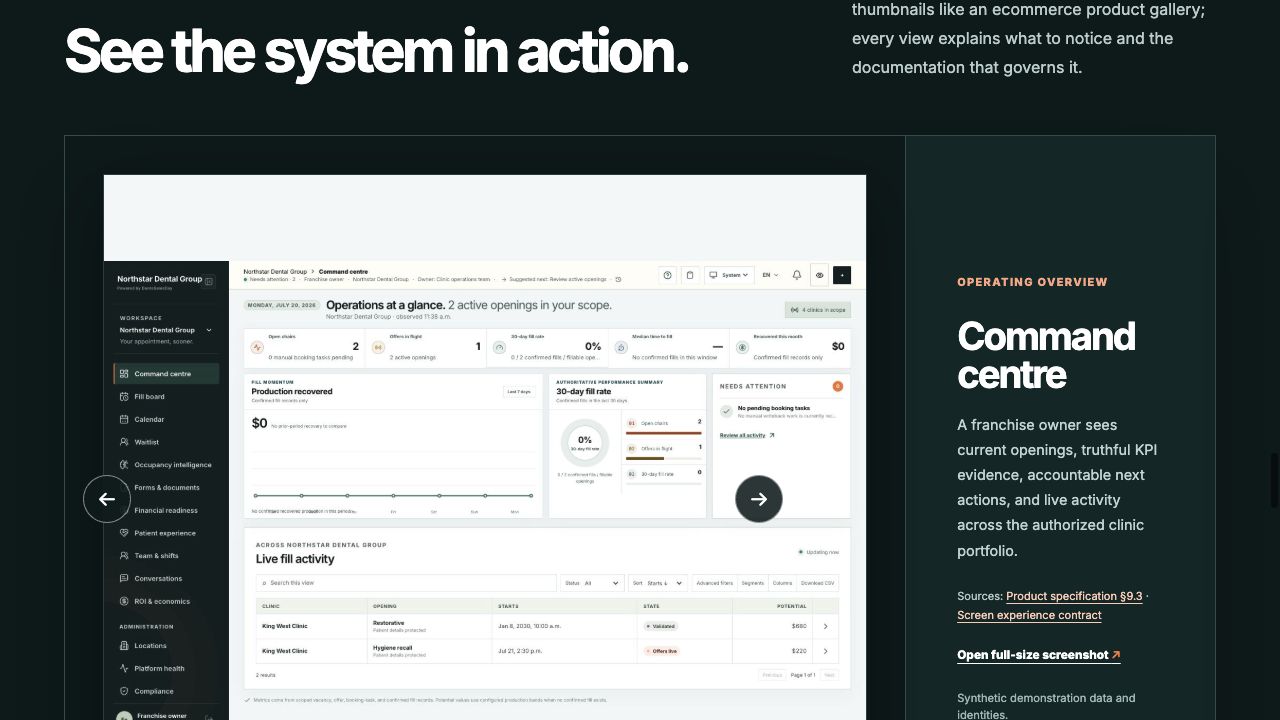Click the Command centre screenshot thumbnail

click(x=485, y=448)
